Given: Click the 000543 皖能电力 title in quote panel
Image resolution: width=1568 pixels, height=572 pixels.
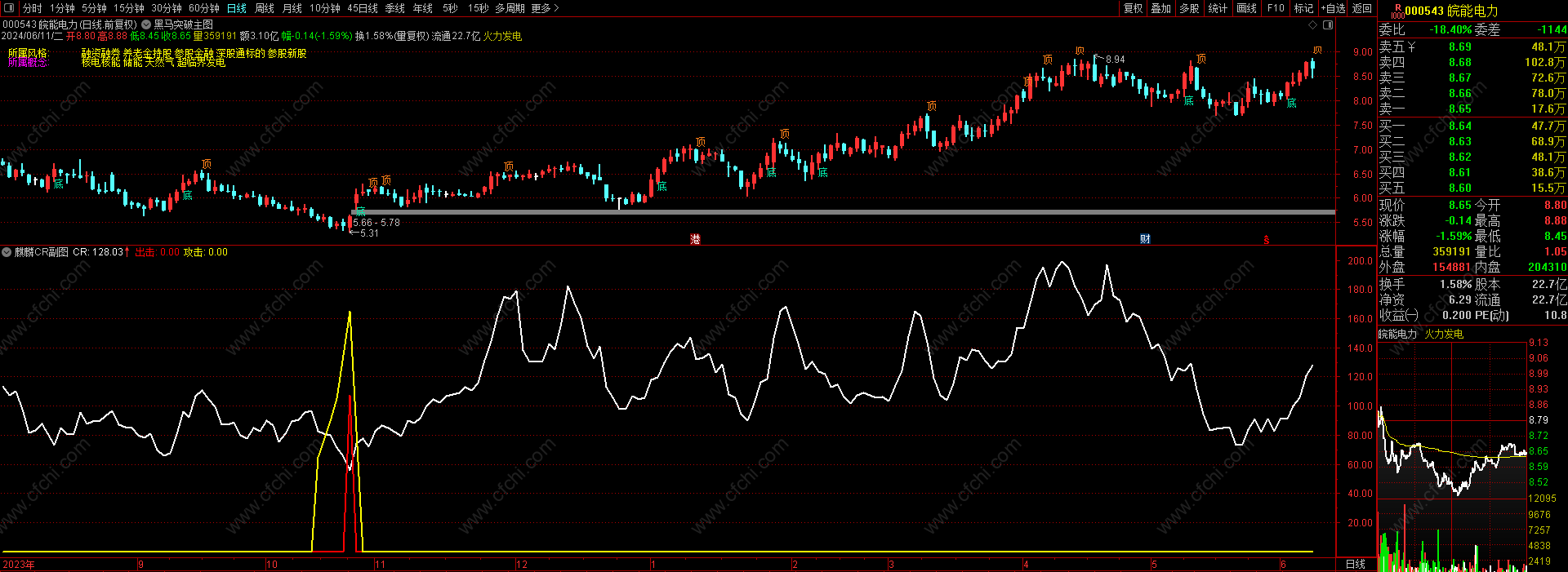Looking at the screenshot, I should [x=1451, y=11].
